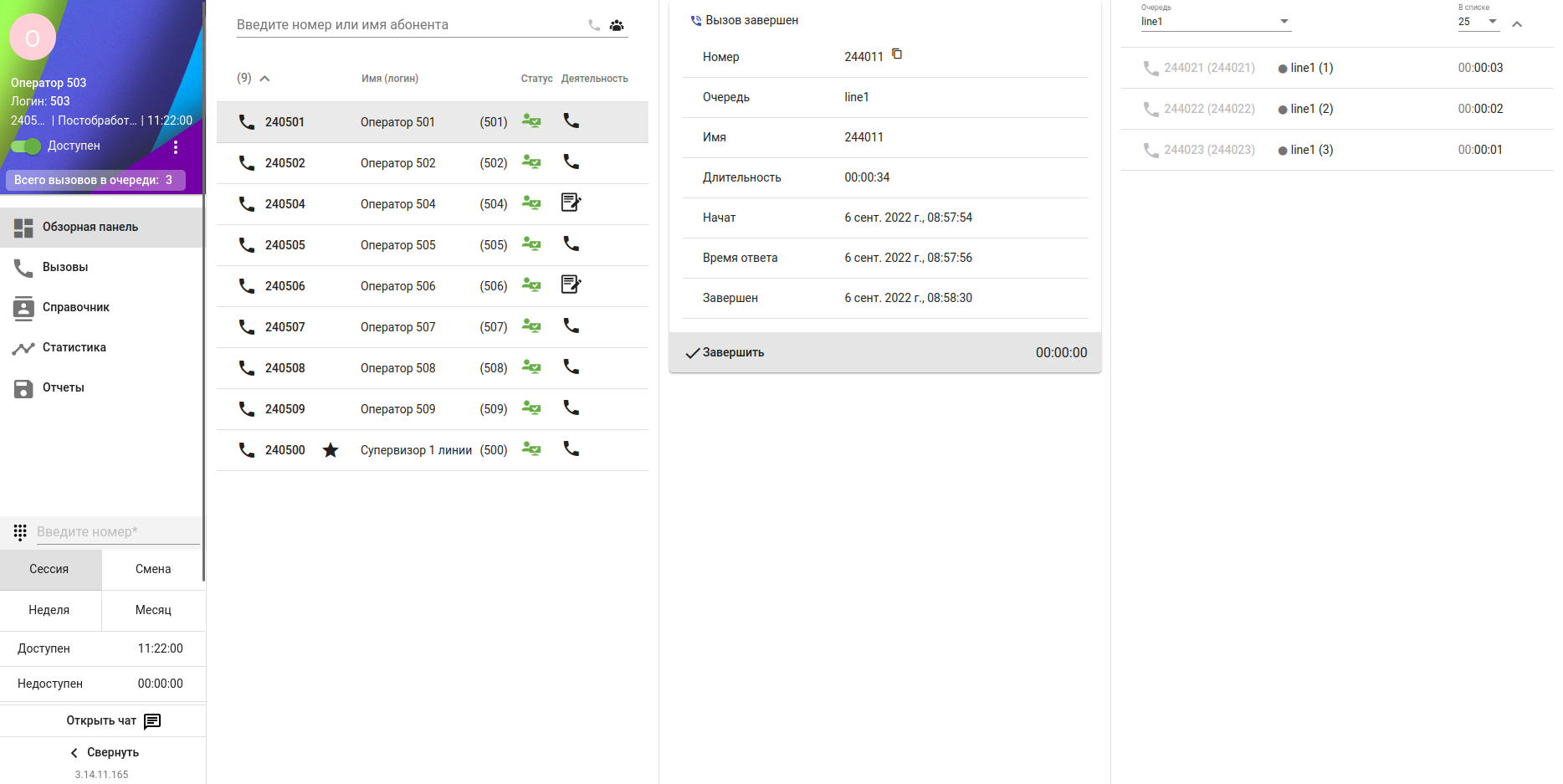Switch to the Смена statistics tab
The width and height of the screenshot is (1563, 784).
coord(153,569)
